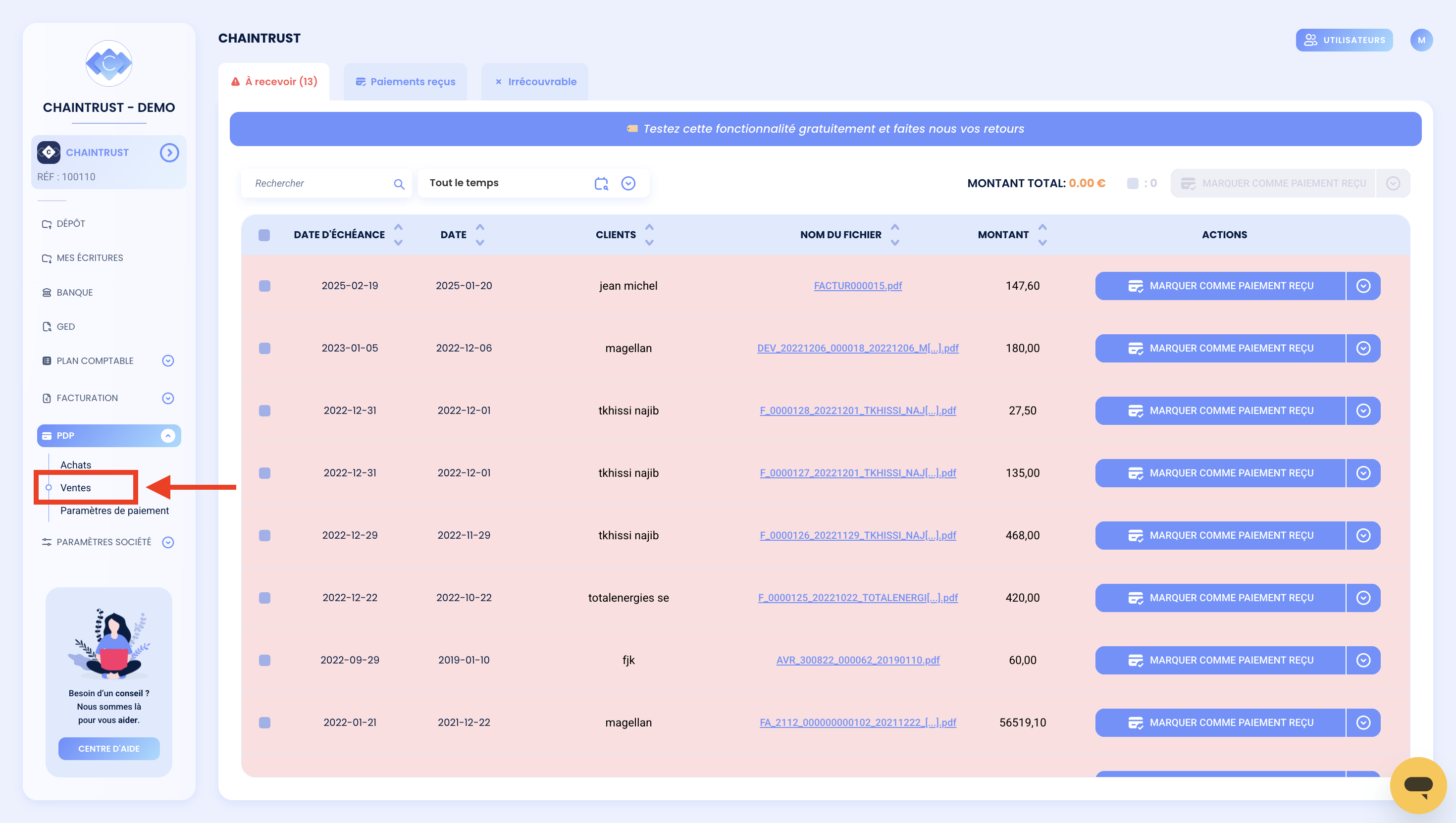
Task: Toggle the select-all header checkbox
Action: [x=264, y=235]
